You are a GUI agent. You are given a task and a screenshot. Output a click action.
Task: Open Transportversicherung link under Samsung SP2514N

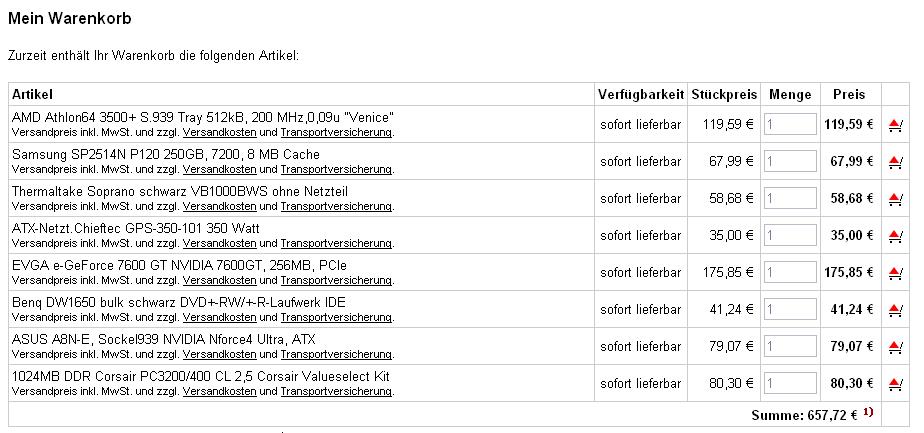pos(336,170)
